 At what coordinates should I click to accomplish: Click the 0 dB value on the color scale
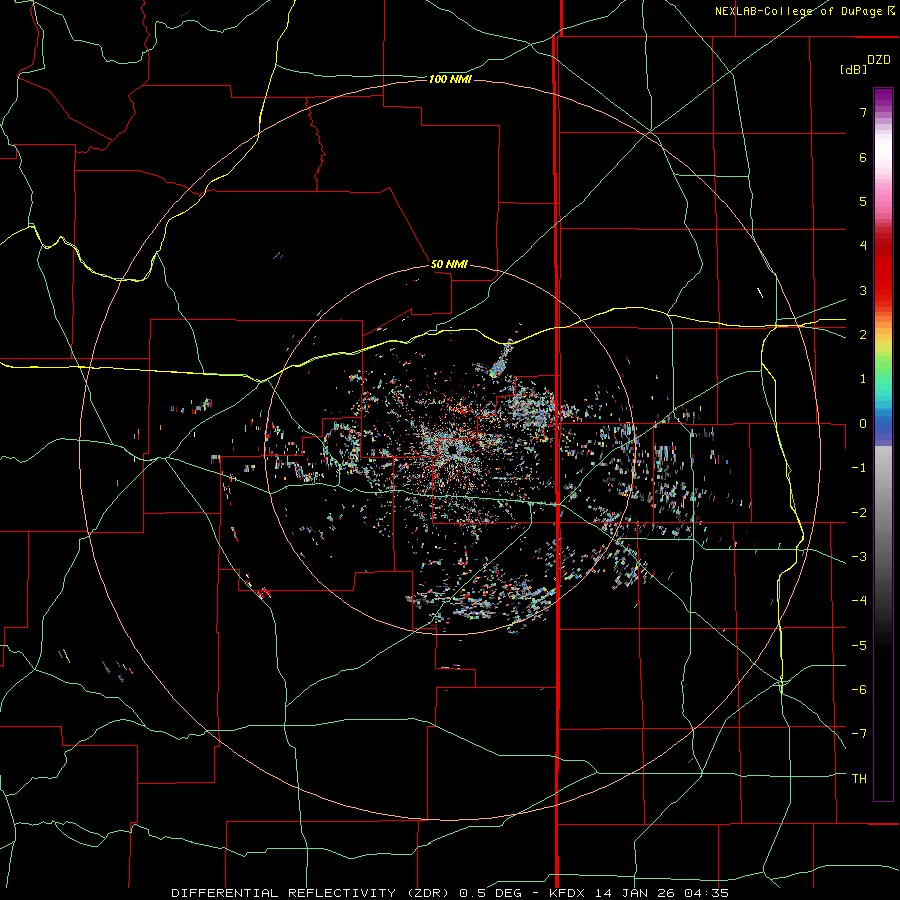coord(863,424)
